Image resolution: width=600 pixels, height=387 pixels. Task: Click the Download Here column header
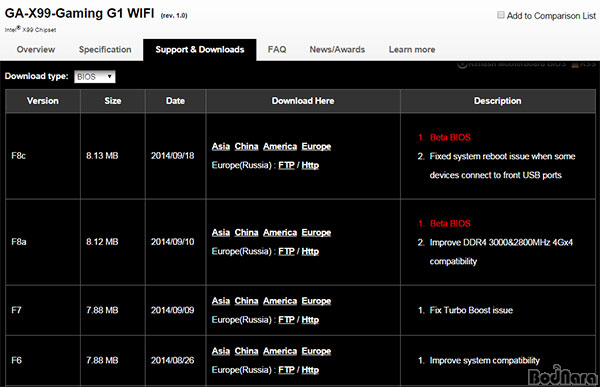coord(303,101)
